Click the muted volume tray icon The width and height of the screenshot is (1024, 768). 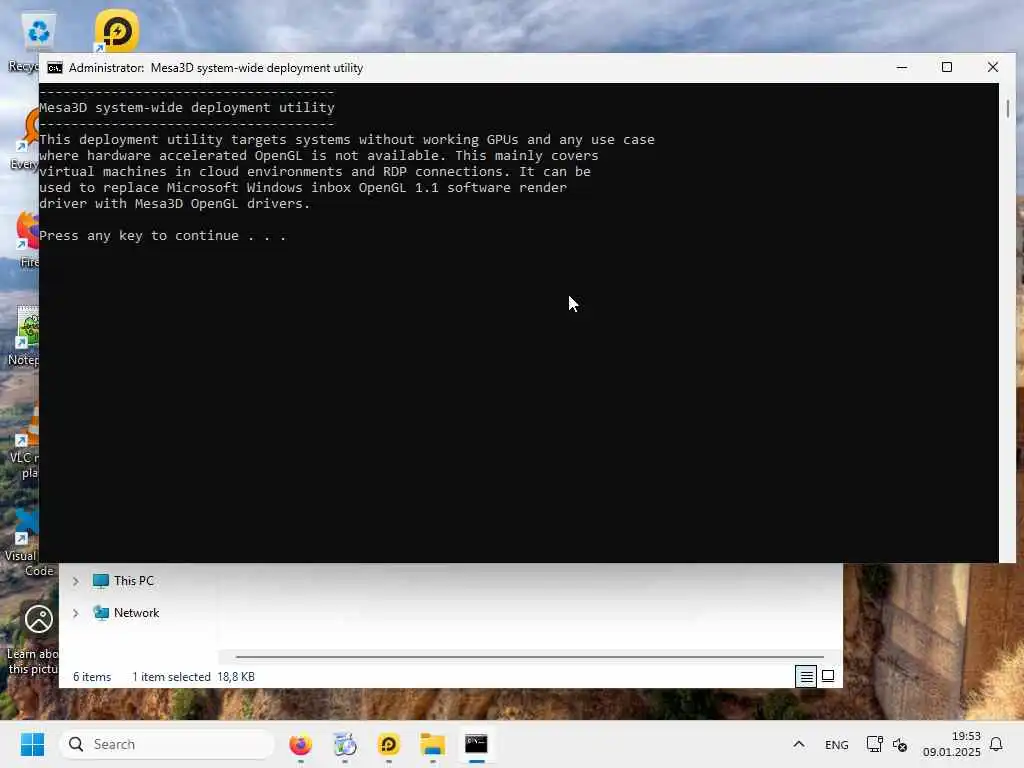900,745
